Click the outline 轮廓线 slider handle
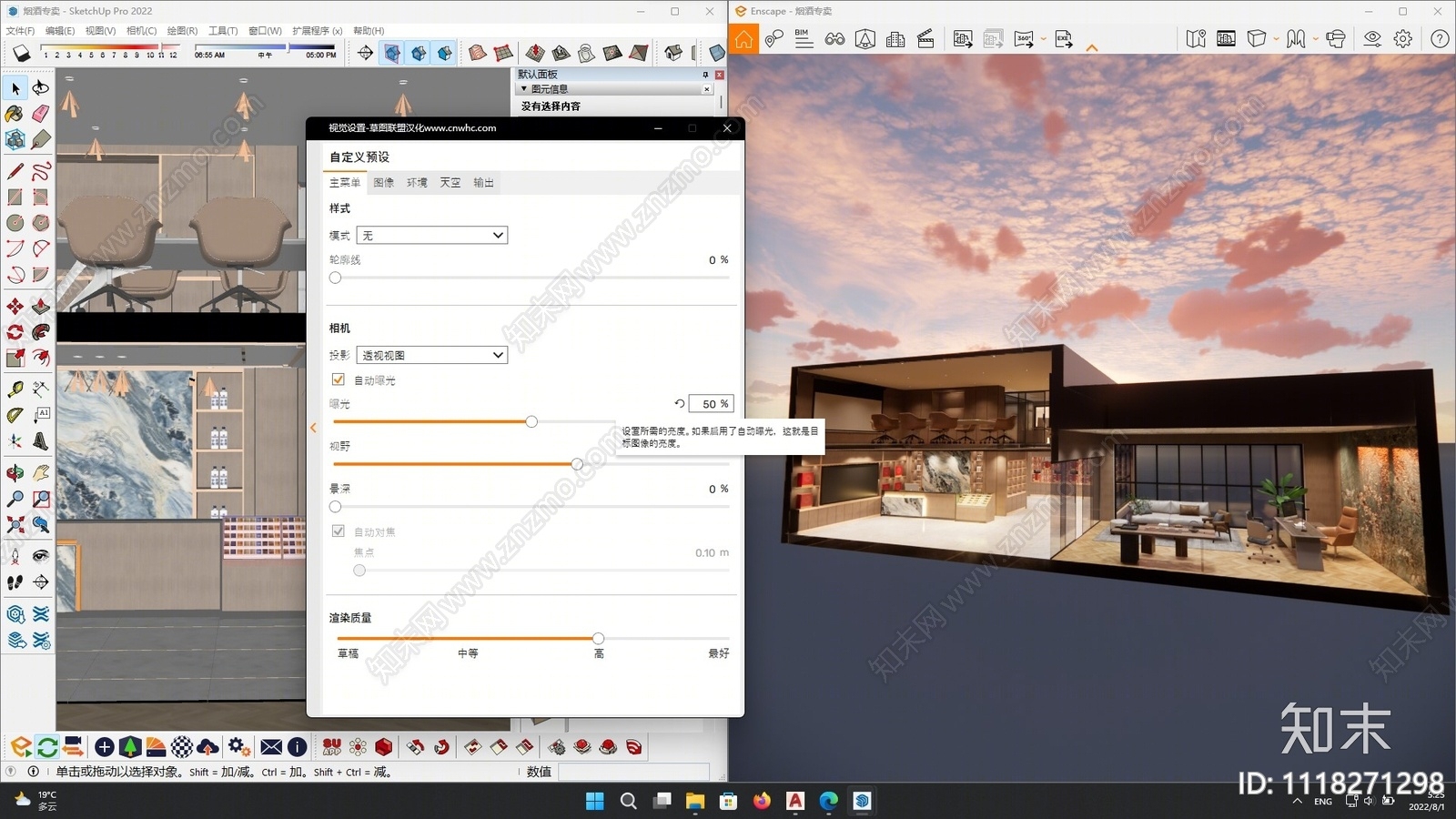 coord(335,278)
